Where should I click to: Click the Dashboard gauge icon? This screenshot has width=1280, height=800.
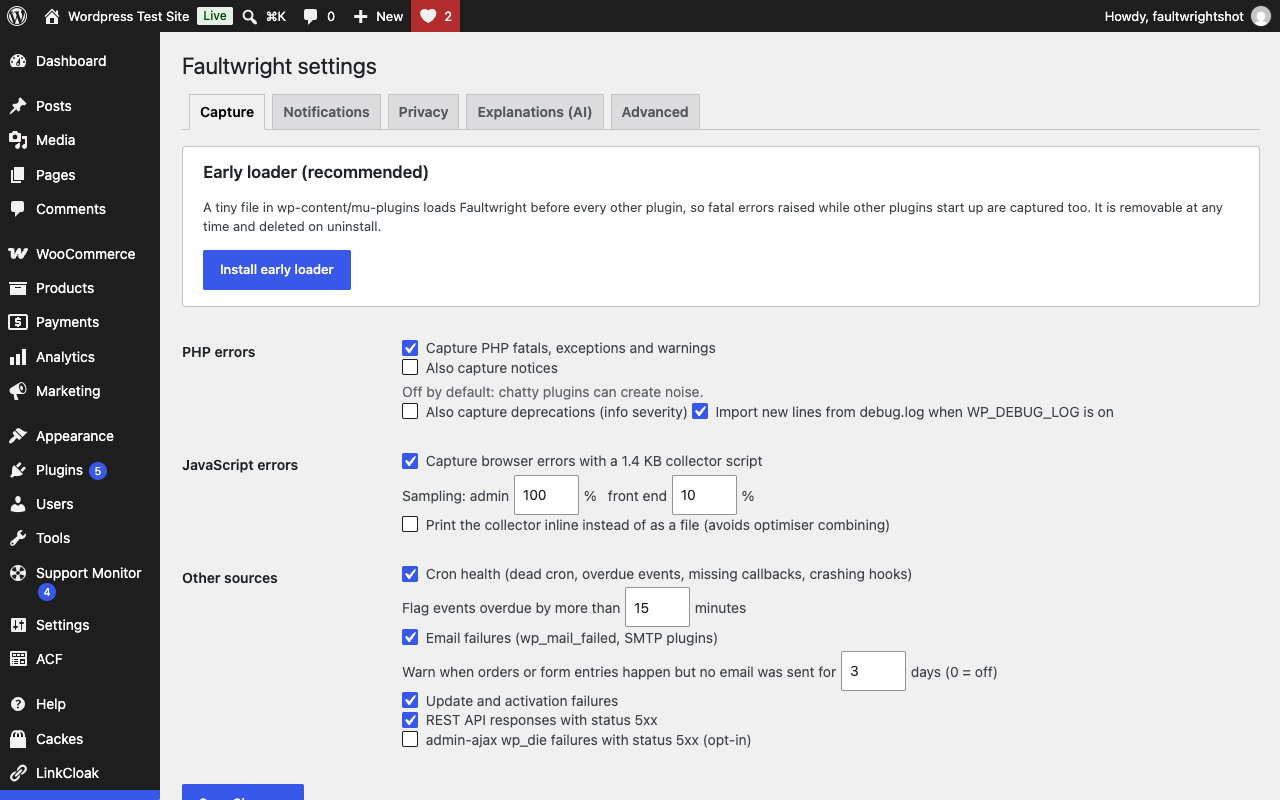pos(18,61)
